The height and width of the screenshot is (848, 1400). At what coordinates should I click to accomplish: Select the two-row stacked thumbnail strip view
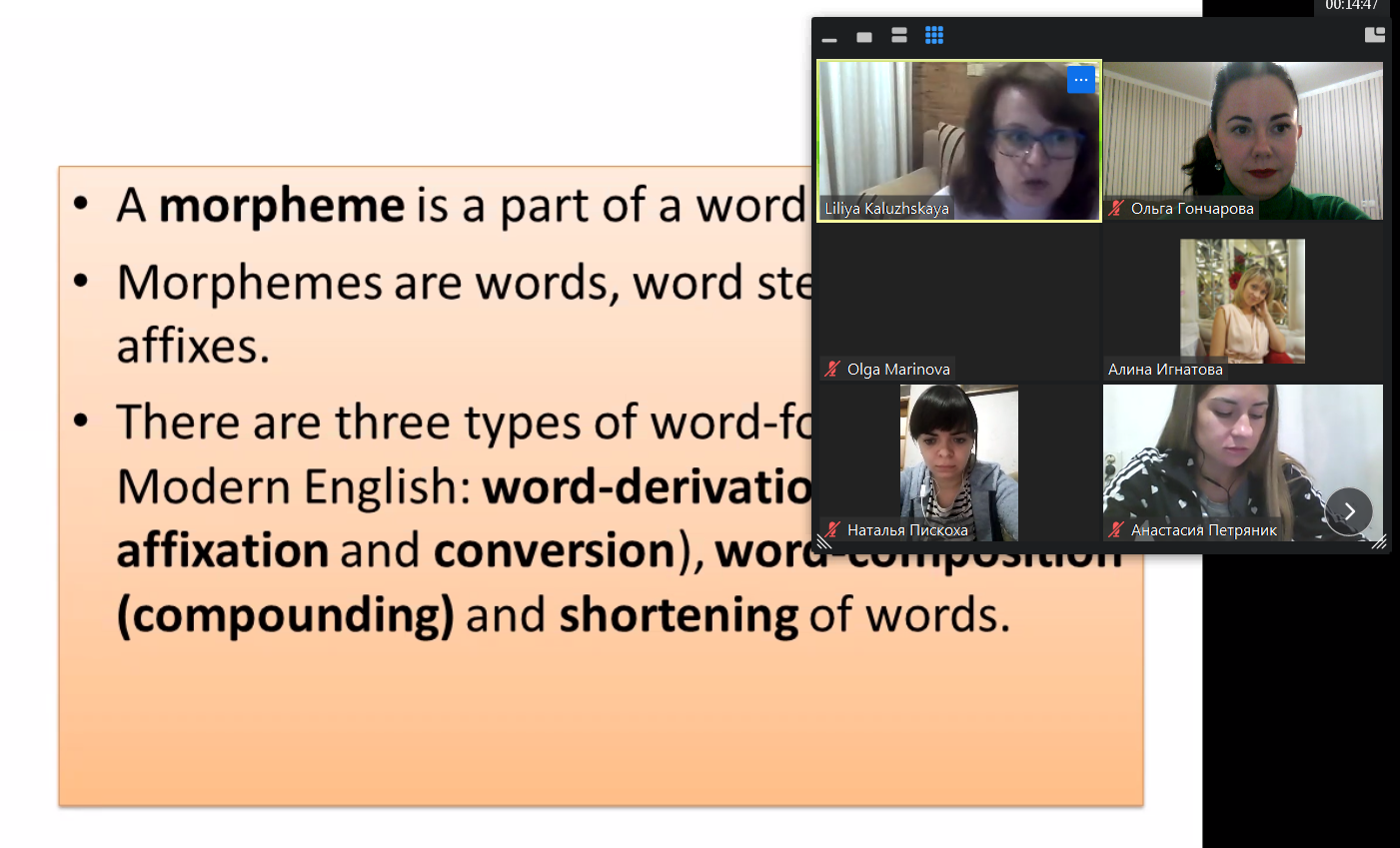899,36
